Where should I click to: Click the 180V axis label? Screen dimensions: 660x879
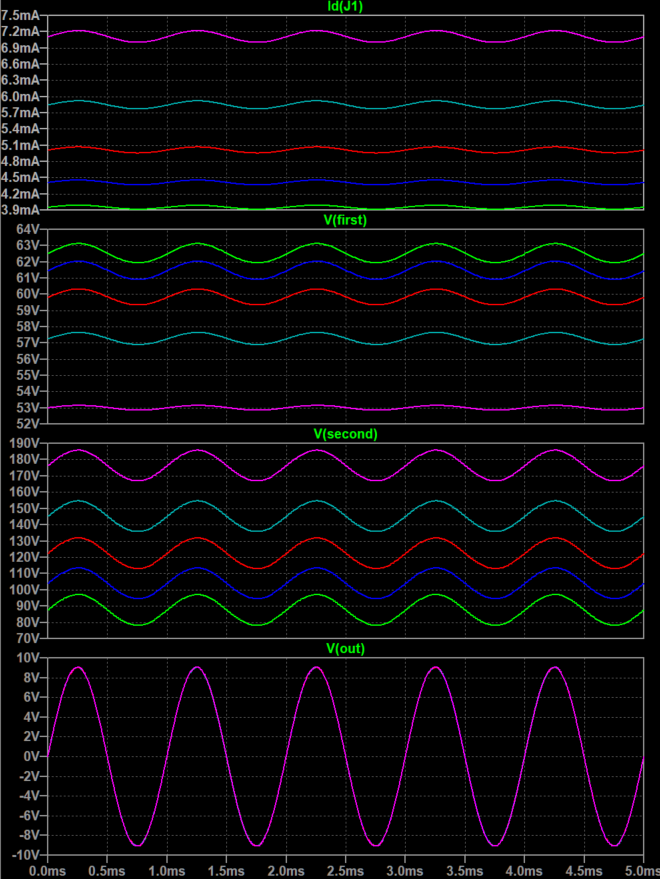pyautogui.click(x=25, y=460)
